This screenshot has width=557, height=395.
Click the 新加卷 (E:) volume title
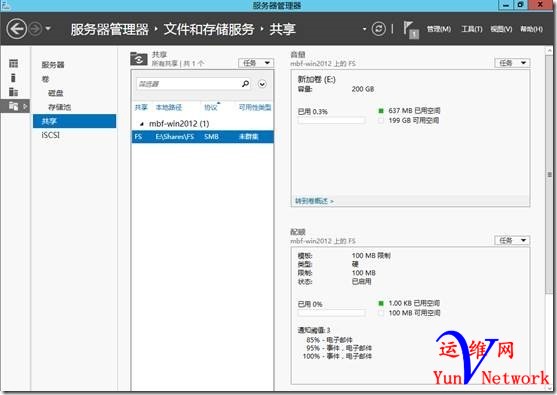point(317,79)
